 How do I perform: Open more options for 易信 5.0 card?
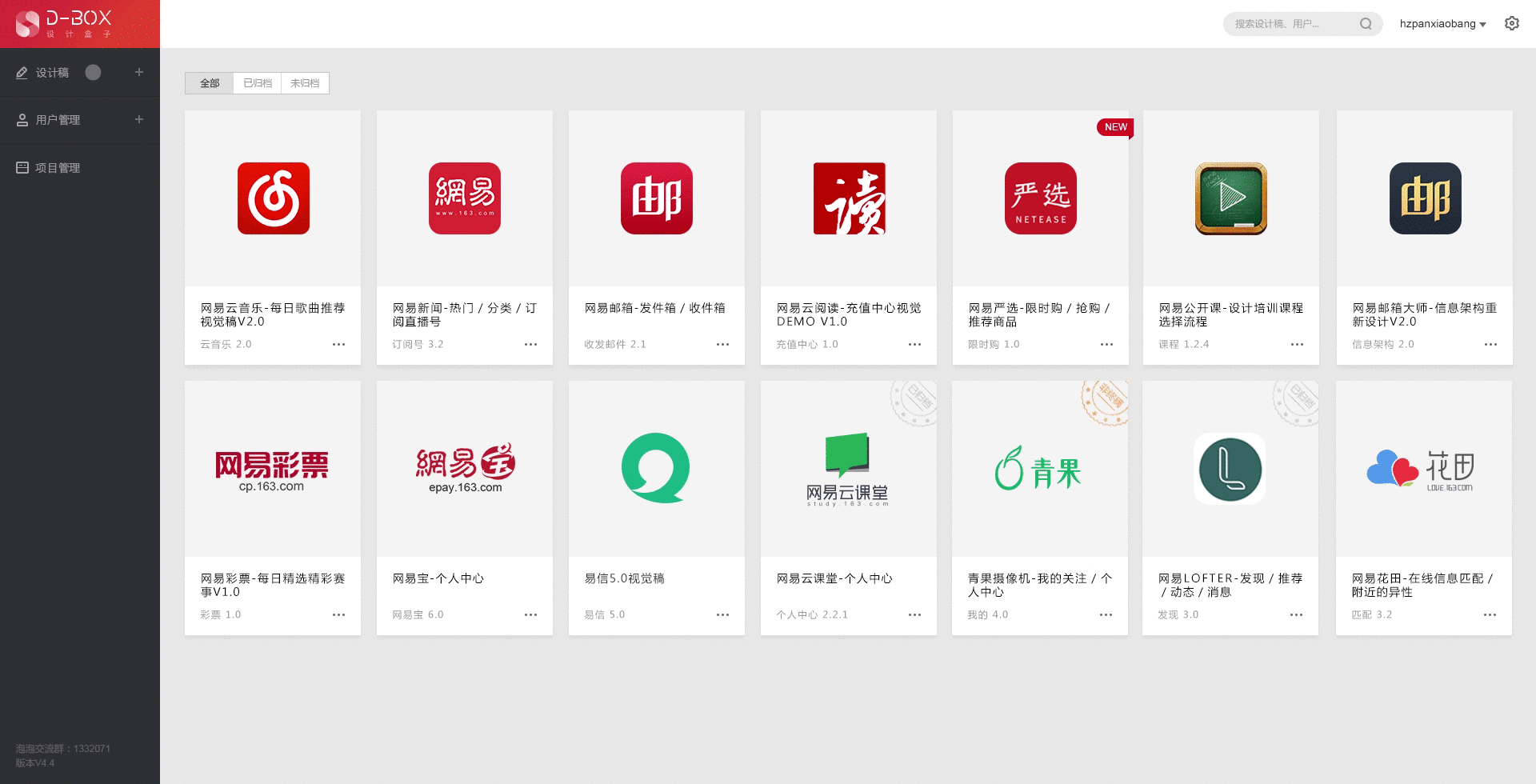pyautogui.click(x=723, y=615)
